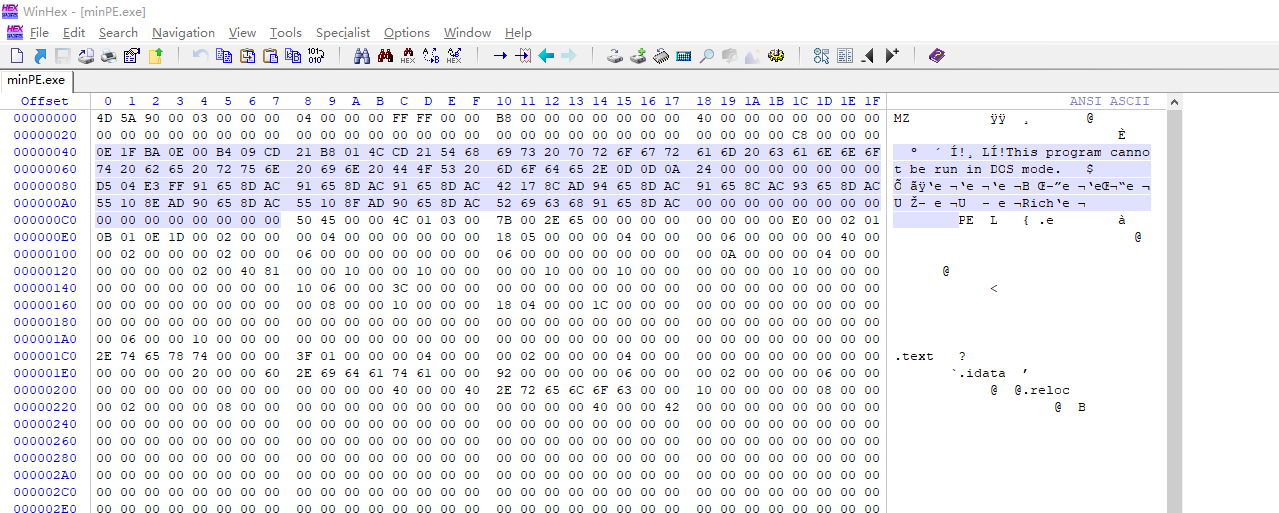1279x513 pixels.
Task: Click the New file icon
Action: tap(16, 56)
